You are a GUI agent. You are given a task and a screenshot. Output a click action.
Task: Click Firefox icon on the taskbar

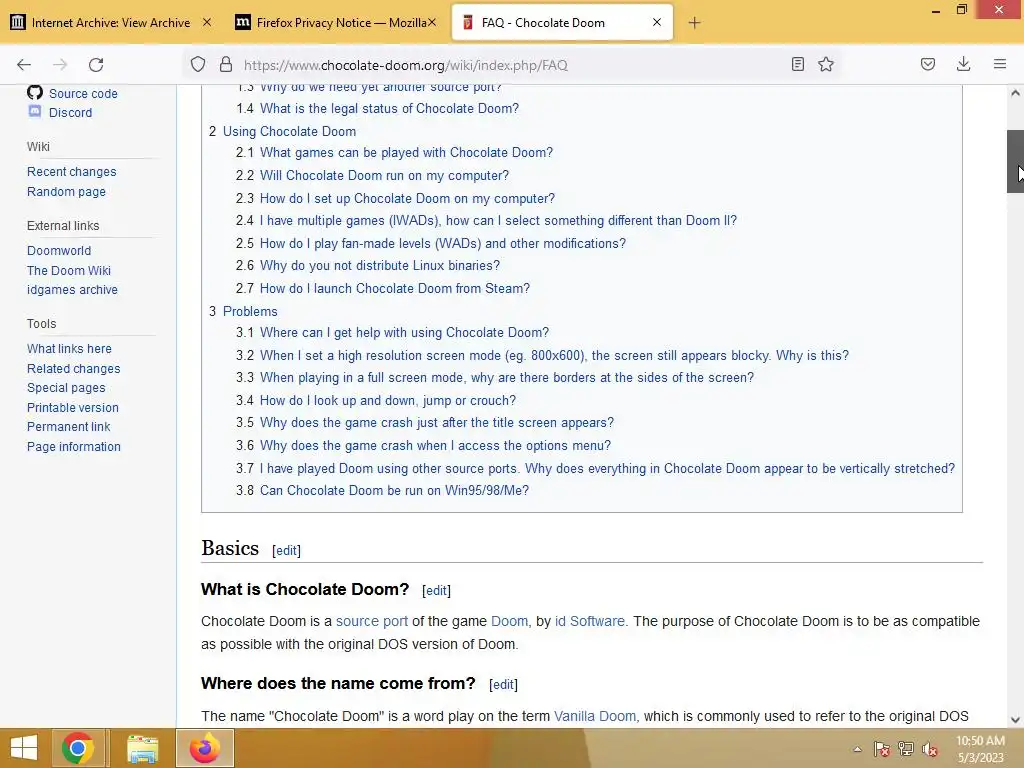click(x=204, y=748)
